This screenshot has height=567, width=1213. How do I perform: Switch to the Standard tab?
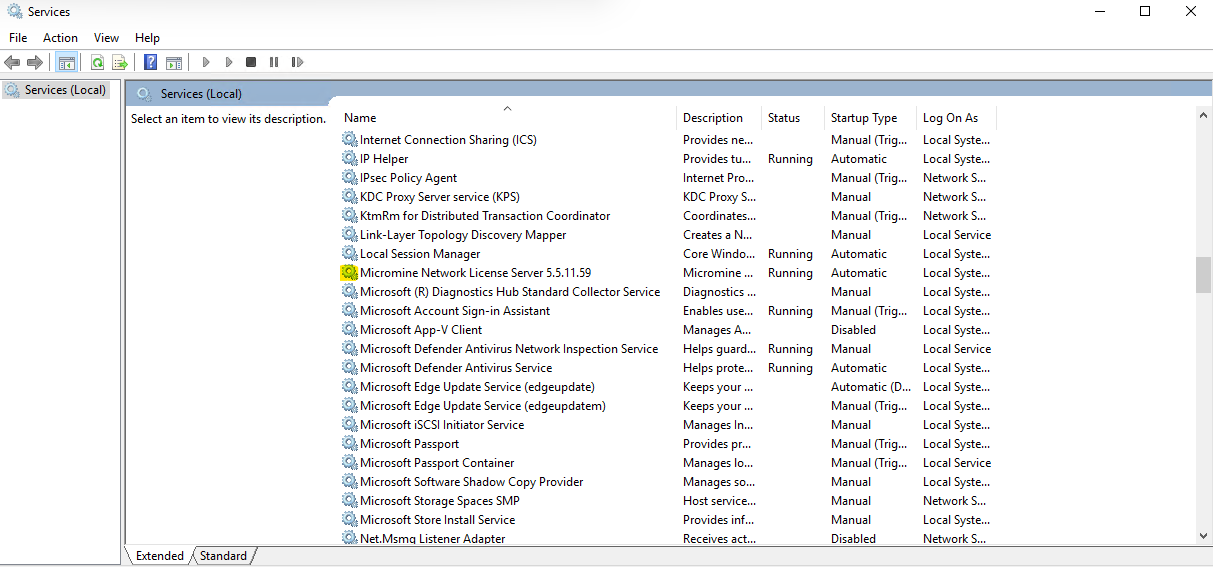tap(223, 556)
